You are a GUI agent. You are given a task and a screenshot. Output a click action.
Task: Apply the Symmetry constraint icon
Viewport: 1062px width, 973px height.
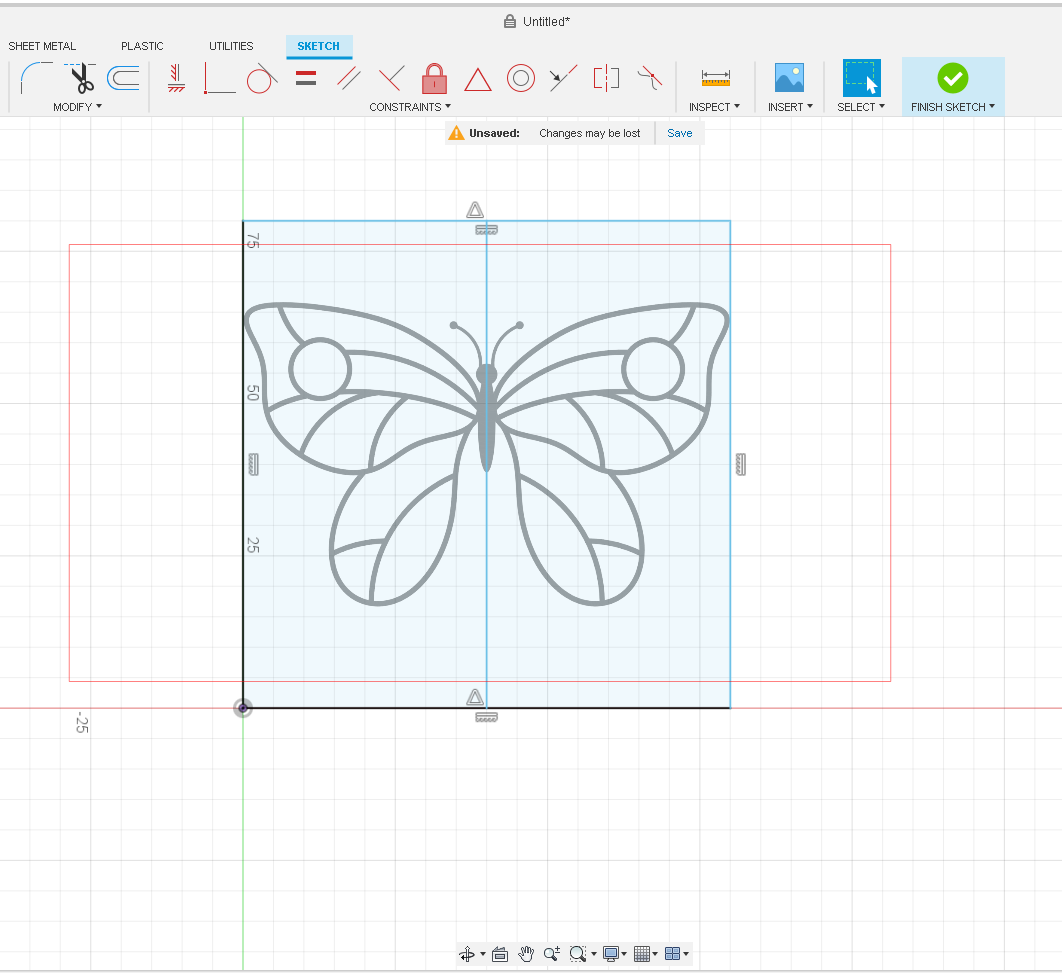point(606,79)
